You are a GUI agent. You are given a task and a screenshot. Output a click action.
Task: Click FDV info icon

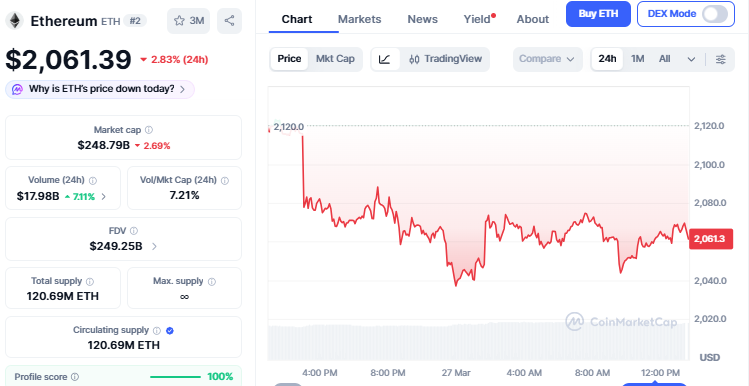click(x=134, y=231)
